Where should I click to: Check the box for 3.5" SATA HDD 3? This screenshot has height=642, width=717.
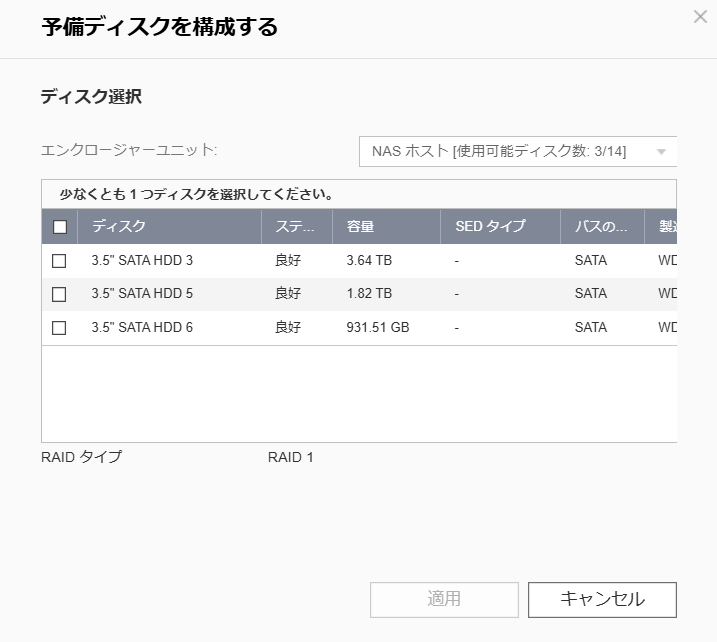[59, 261]
